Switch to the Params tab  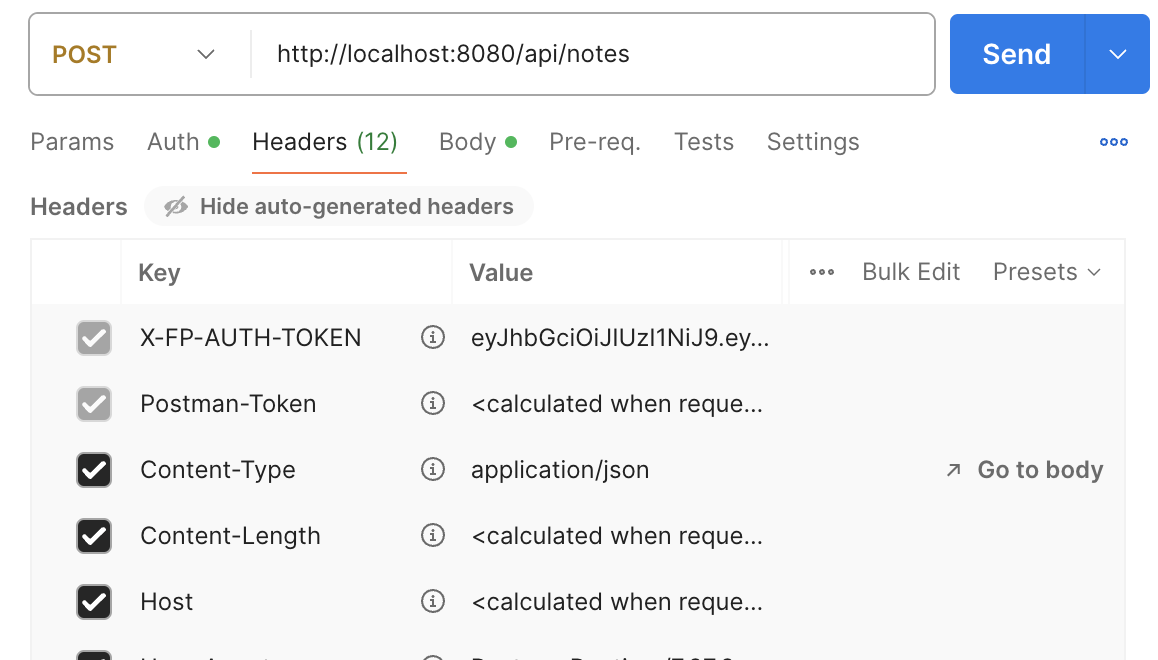(x=72, y=142)
